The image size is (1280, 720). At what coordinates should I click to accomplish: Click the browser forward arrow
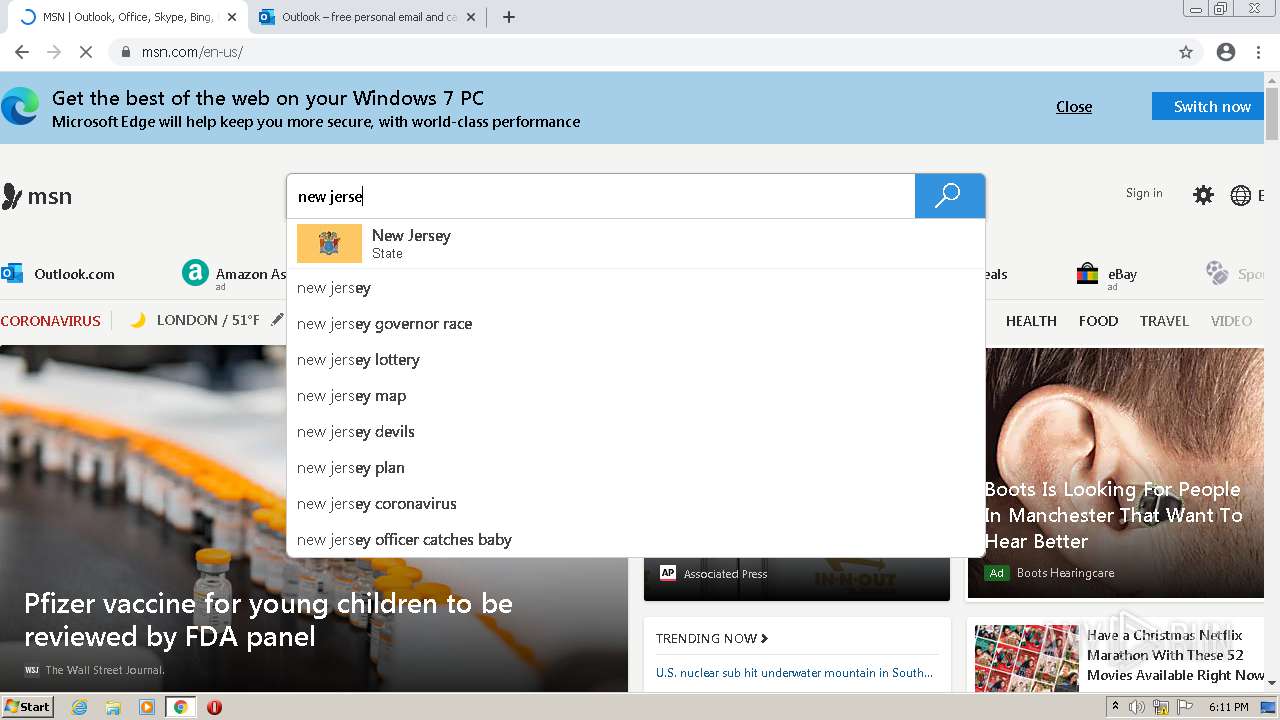pyautogui.click(x=54, y=52)
